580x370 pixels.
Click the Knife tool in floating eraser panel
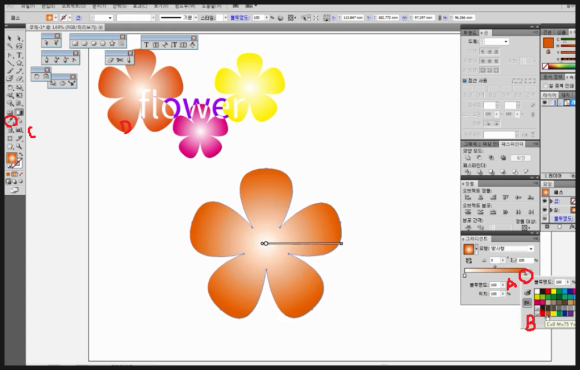129,60
